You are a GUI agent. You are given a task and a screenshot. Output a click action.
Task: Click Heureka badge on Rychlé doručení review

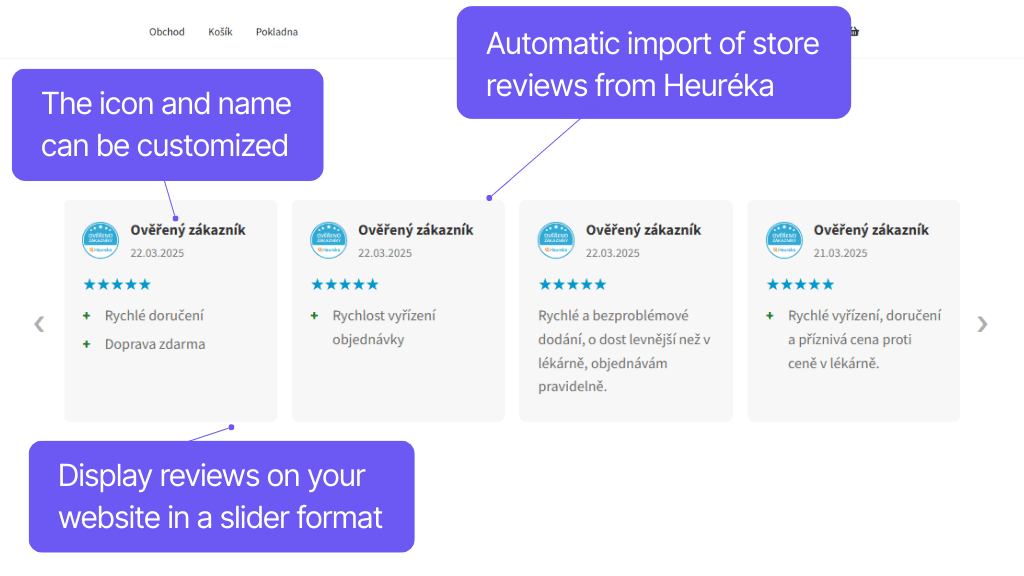(x=101, y=240)
